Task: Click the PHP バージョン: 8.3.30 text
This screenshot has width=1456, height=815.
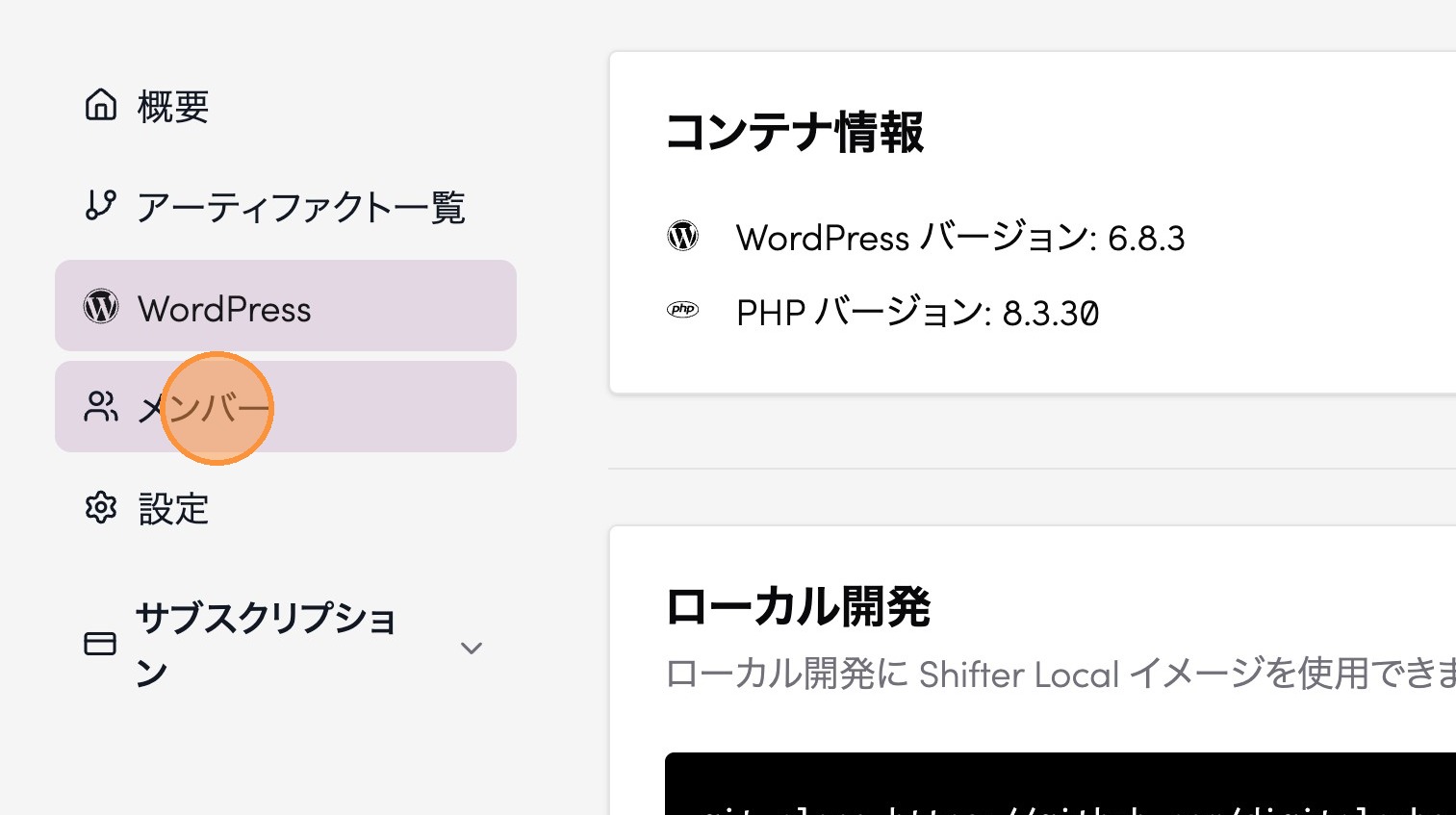Action: pyautogui.click(x=916, y=313)
